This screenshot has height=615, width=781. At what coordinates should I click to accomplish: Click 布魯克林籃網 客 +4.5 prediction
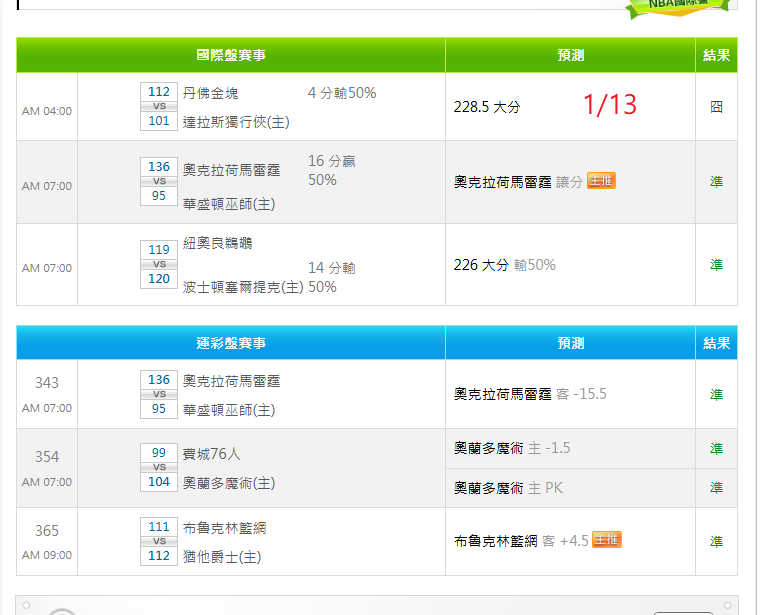521,541
